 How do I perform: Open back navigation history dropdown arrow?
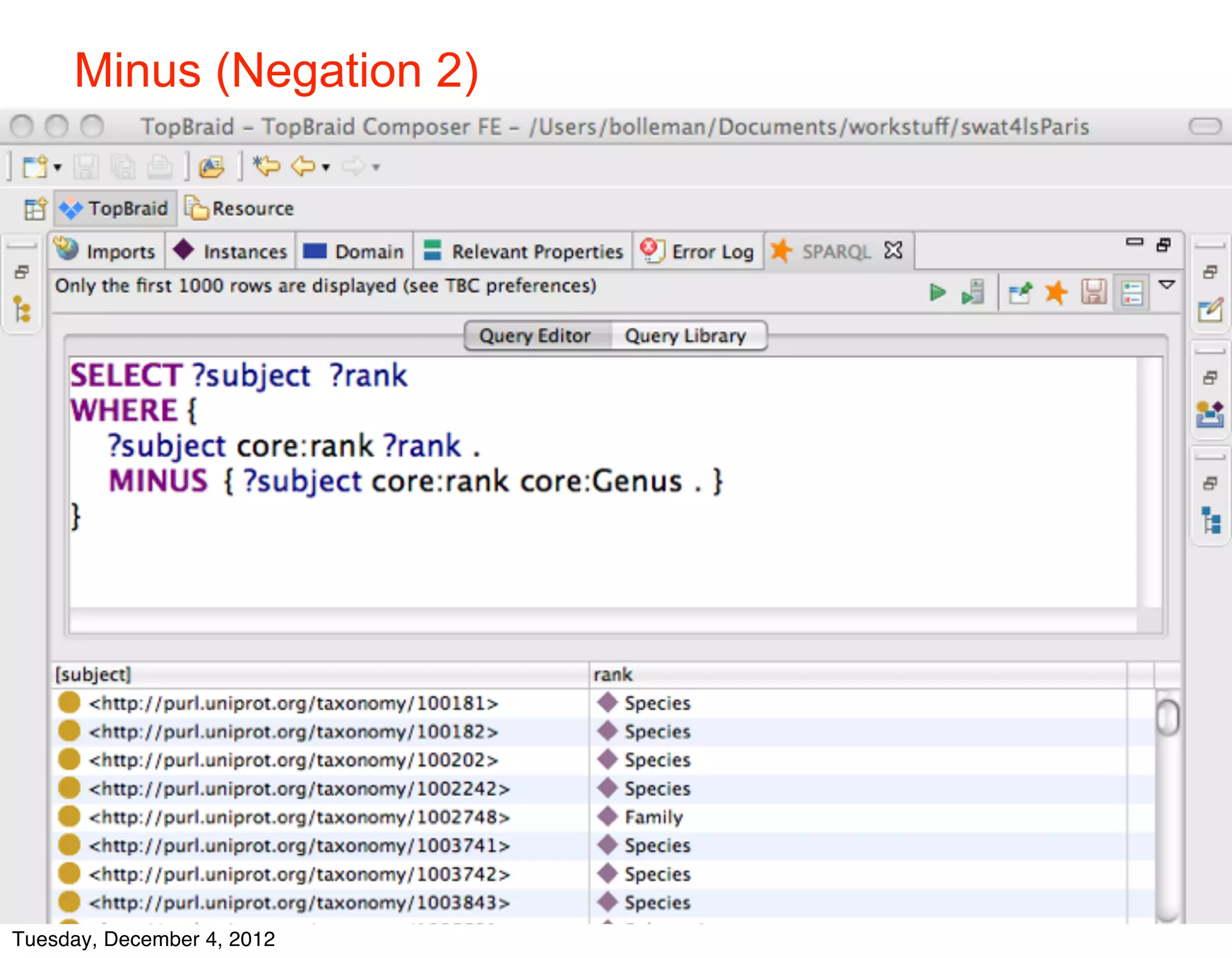(x=326, y=167)
